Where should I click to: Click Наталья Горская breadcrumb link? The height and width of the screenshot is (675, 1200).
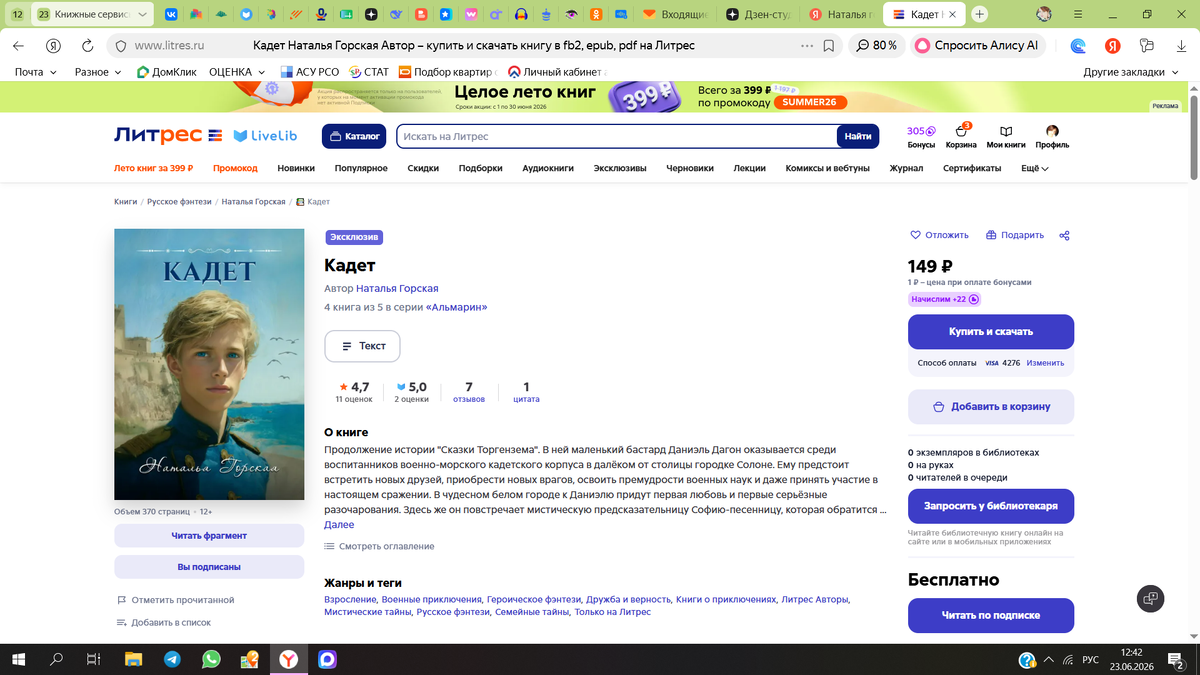(x=253, y=202)
